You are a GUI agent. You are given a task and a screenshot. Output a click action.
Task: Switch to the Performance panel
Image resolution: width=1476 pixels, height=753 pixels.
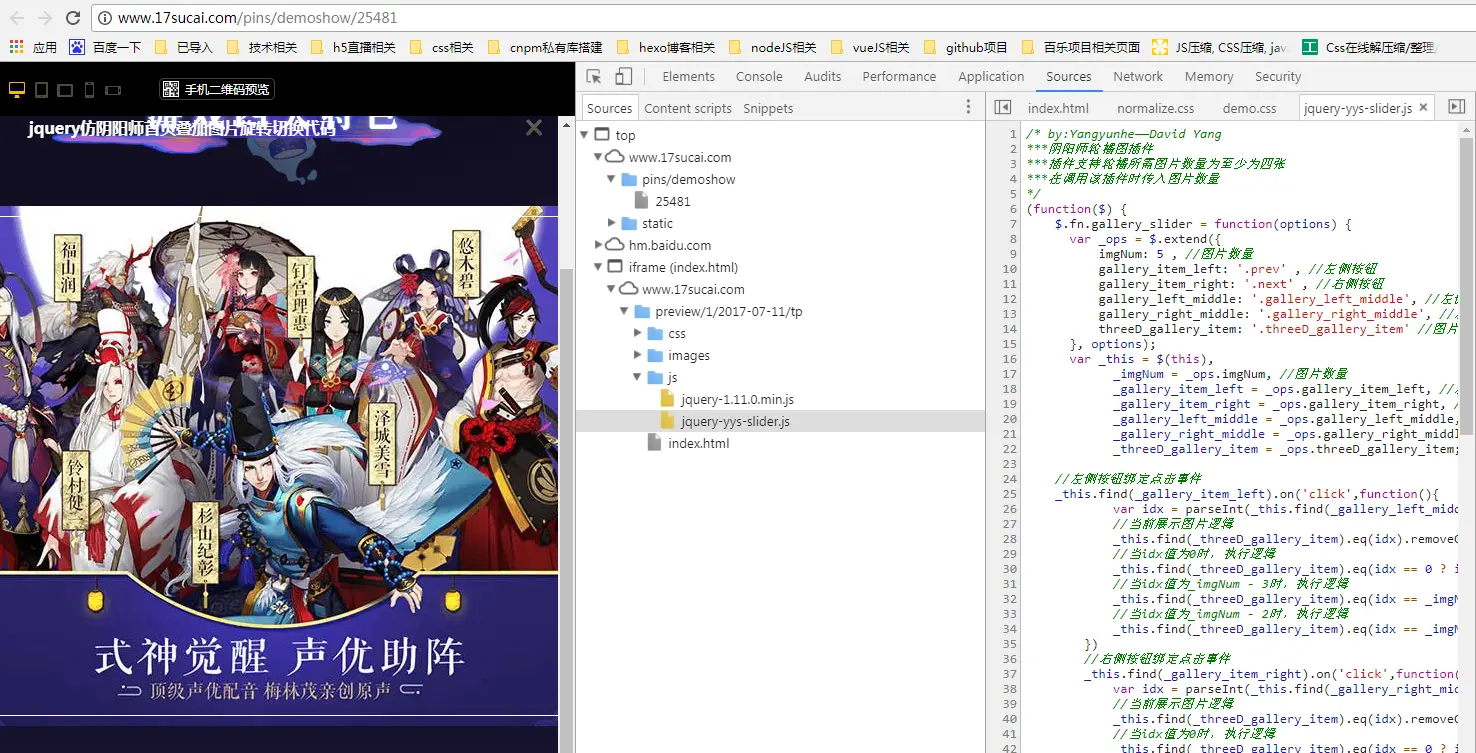click(x=900, y=76)
